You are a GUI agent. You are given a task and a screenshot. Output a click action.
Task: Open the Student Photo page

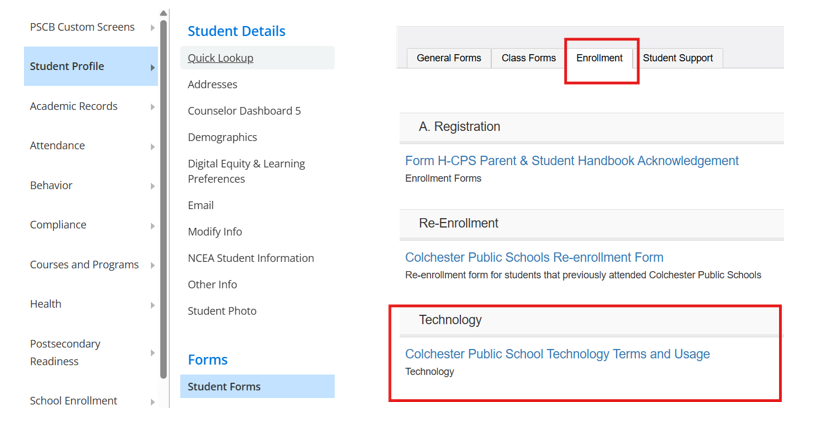click(222, 311)
